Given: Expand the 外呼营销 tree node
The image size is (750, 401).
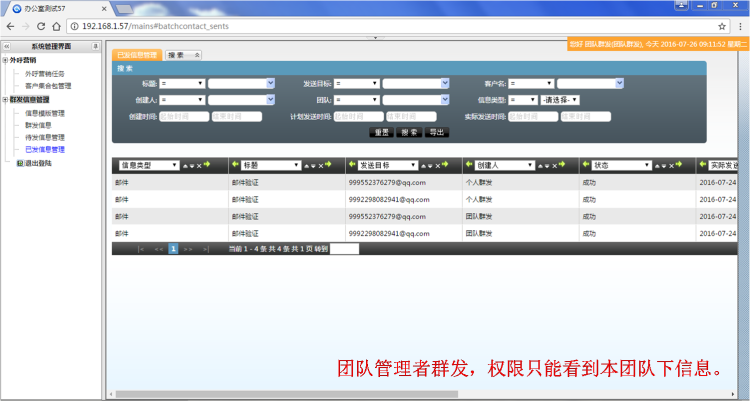Looking at the screenshot, I should click(4, 60).
